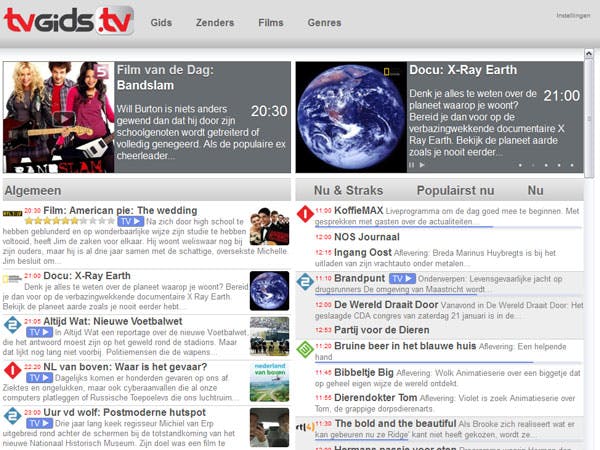Open the Nederland van boven thumbnail

point(269,382)
